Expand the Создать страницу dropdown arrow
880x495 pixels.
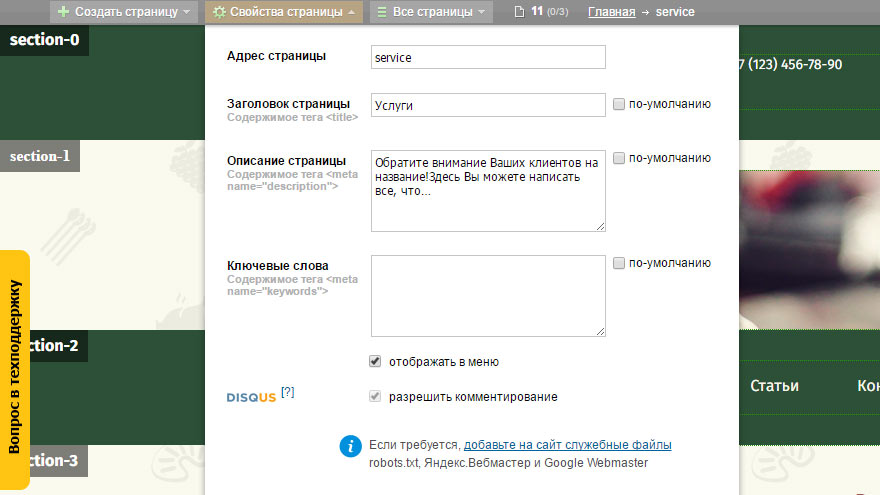click(187, 12)
